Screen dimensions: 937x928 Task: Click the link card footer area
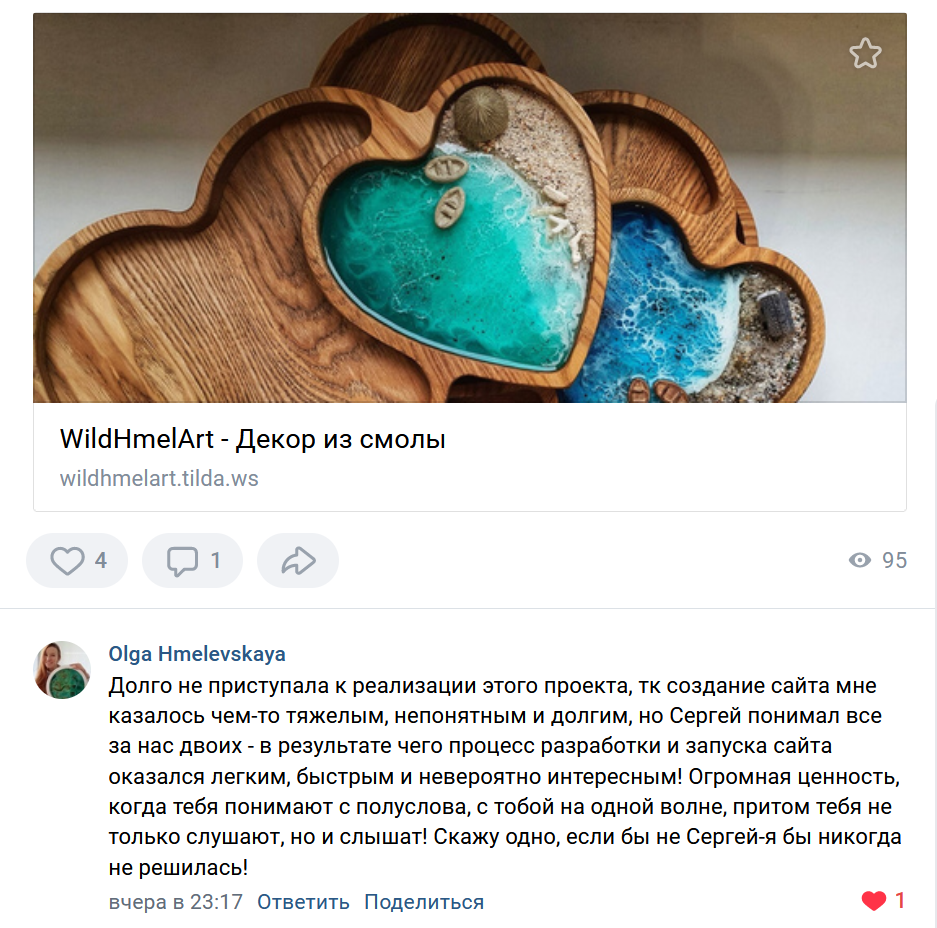(x=470, y=457)
